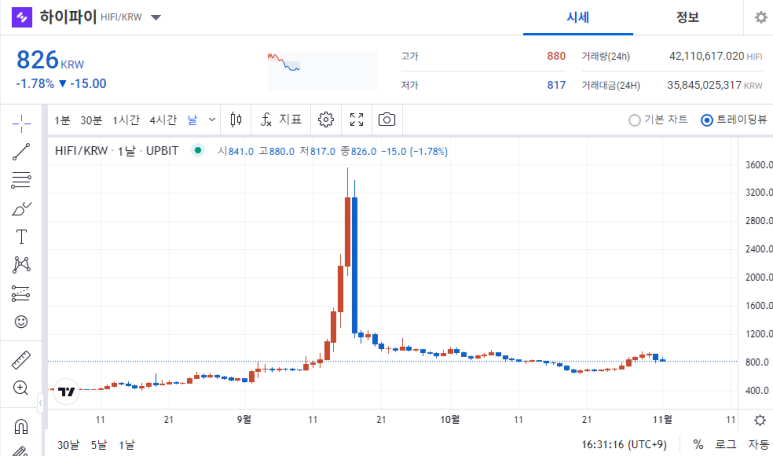Image resolution: width=773 pixels, height=456 pixels.
Task: Set interval to 1분
Action: [63, 120]
